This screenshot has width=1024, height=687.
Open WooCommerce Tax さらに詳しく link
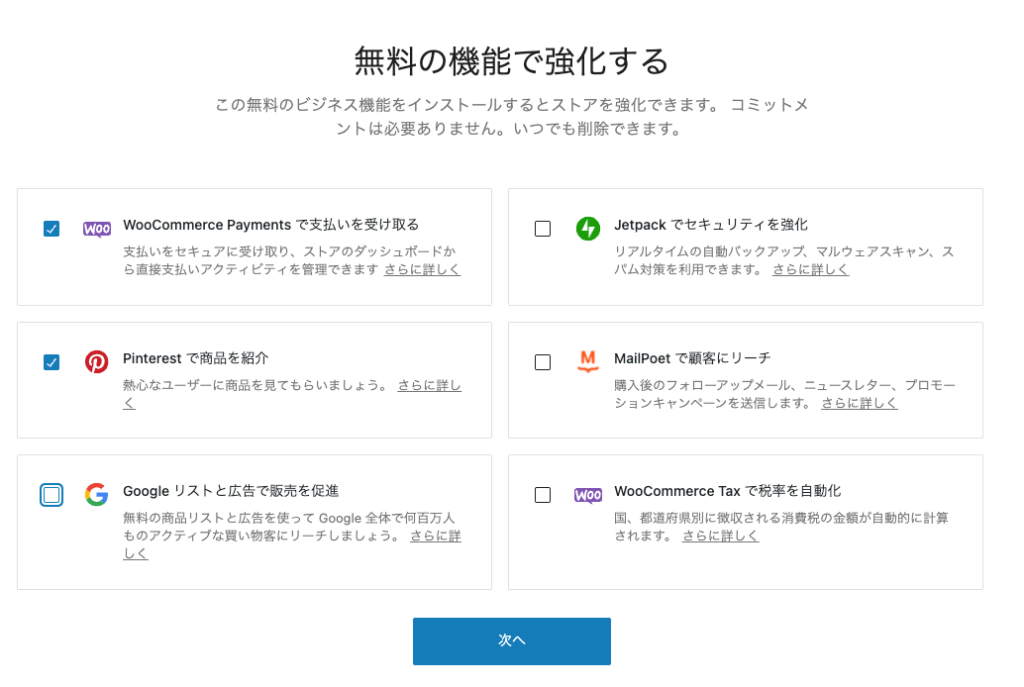point(720,536)
